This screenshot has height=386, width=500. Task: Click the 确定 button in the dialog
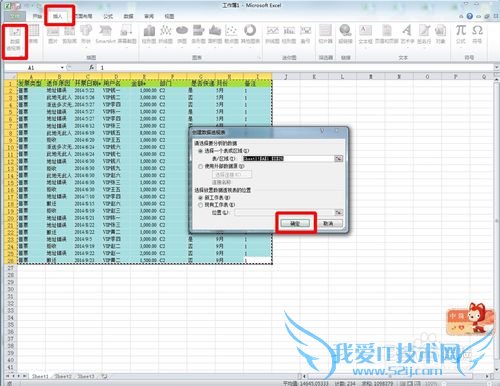point(295,223)
